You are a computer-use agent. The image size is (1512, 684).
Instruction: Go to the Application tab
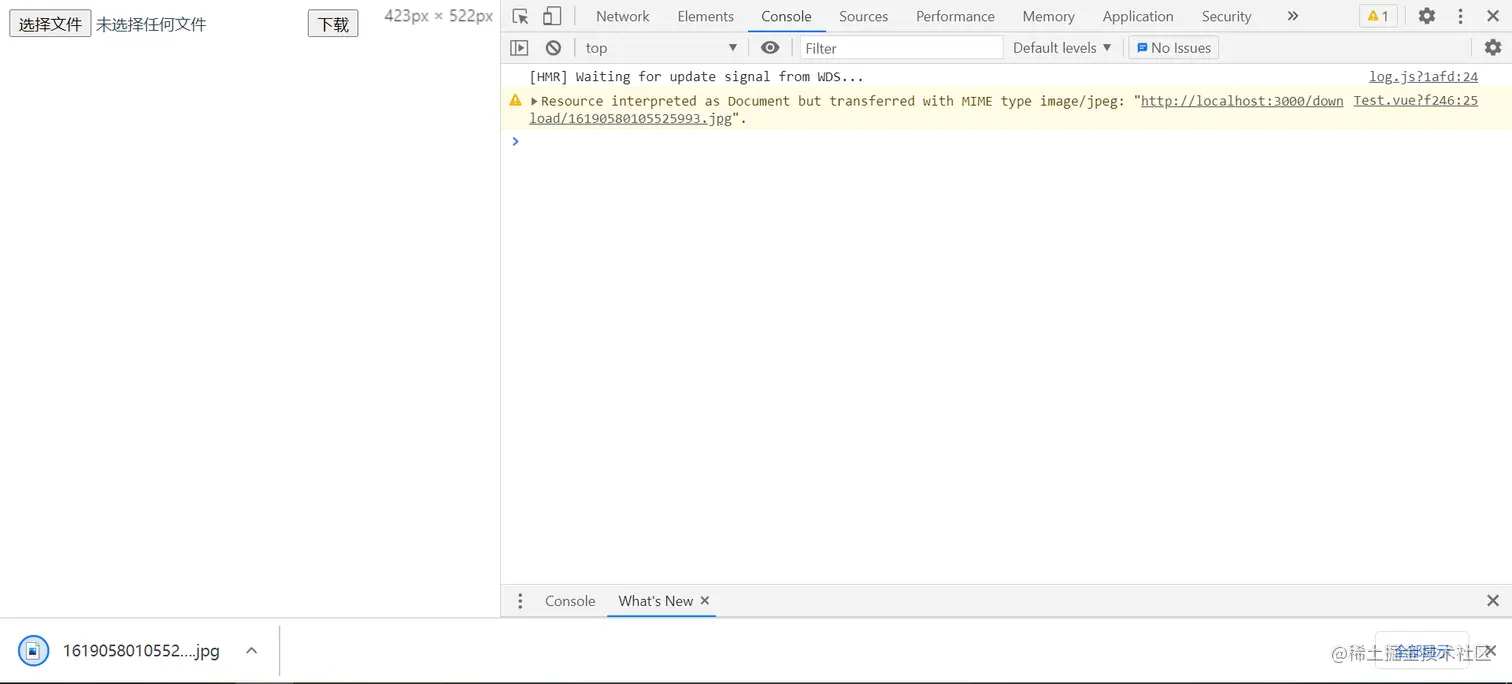click(x=1137, y=16)
